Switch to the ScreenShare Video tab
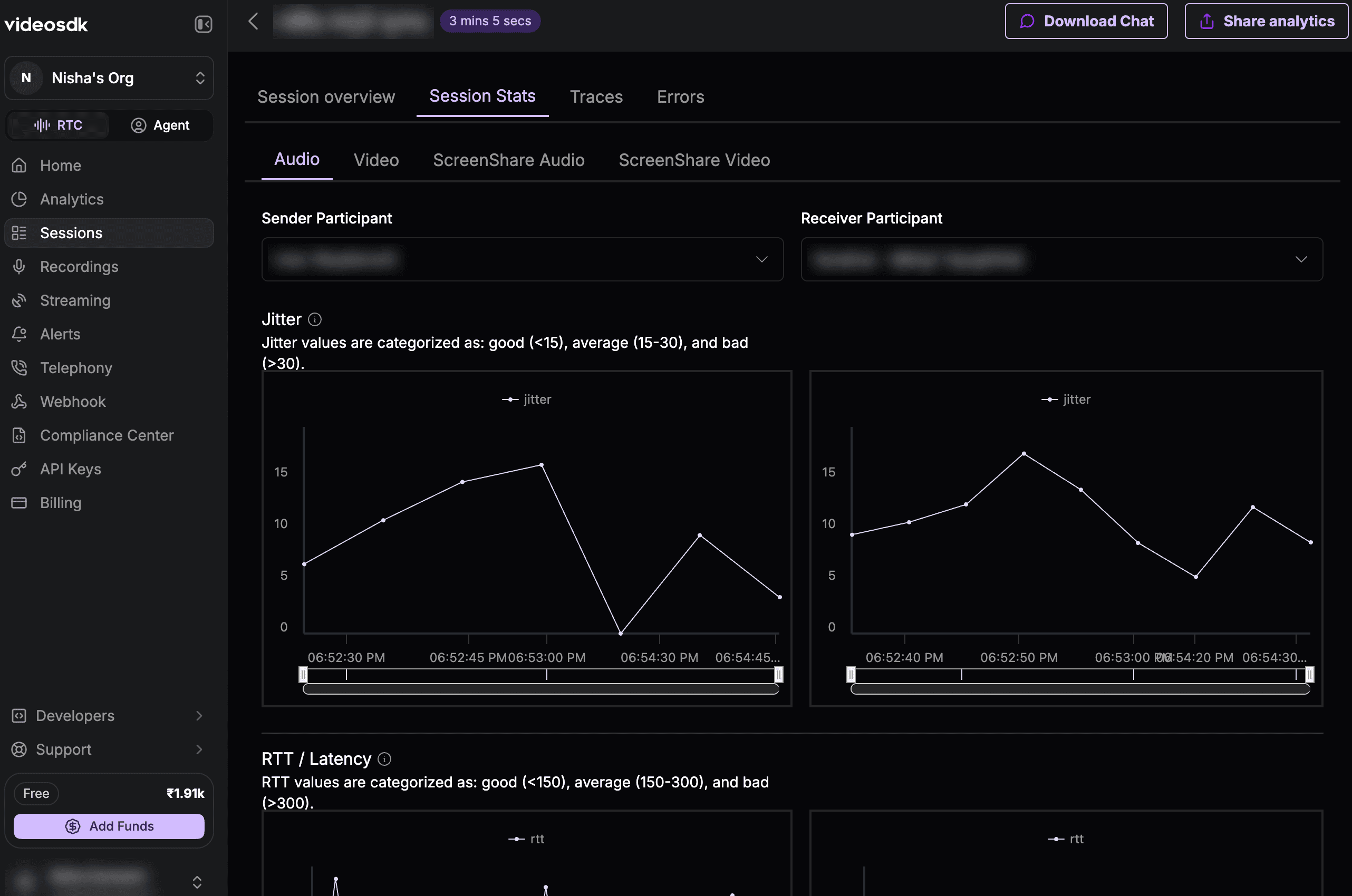The image size is (1352, 896). coord(694,160)
